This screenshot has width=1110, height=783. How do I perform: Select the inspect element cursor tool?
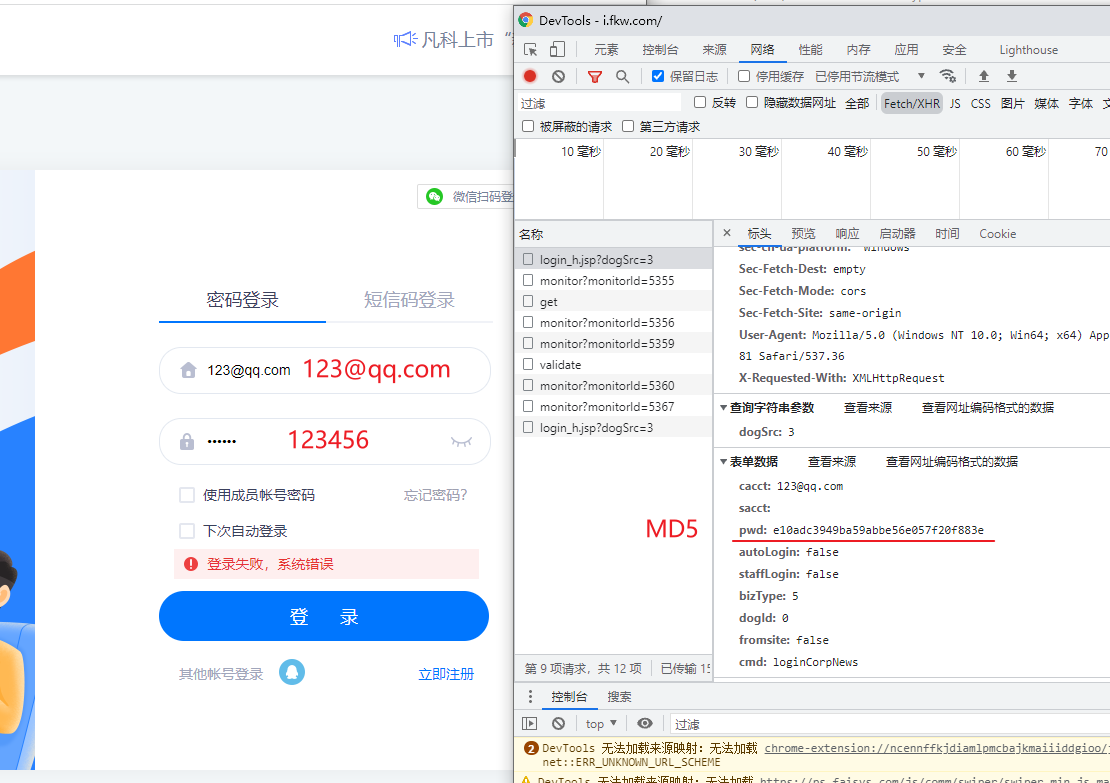pyautogui.click(x=529, y=48)
